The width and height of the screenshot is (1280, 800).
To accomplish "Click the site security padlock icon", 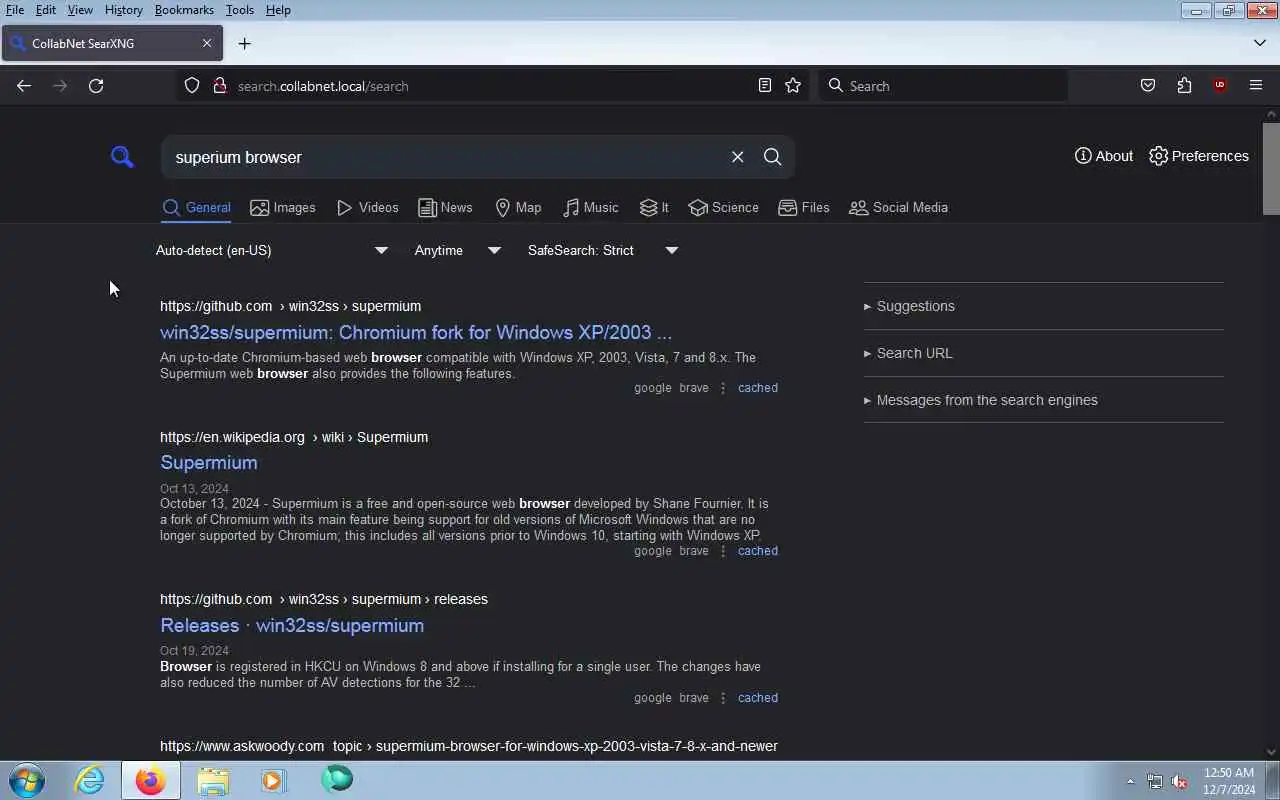I will pos(220,86).
